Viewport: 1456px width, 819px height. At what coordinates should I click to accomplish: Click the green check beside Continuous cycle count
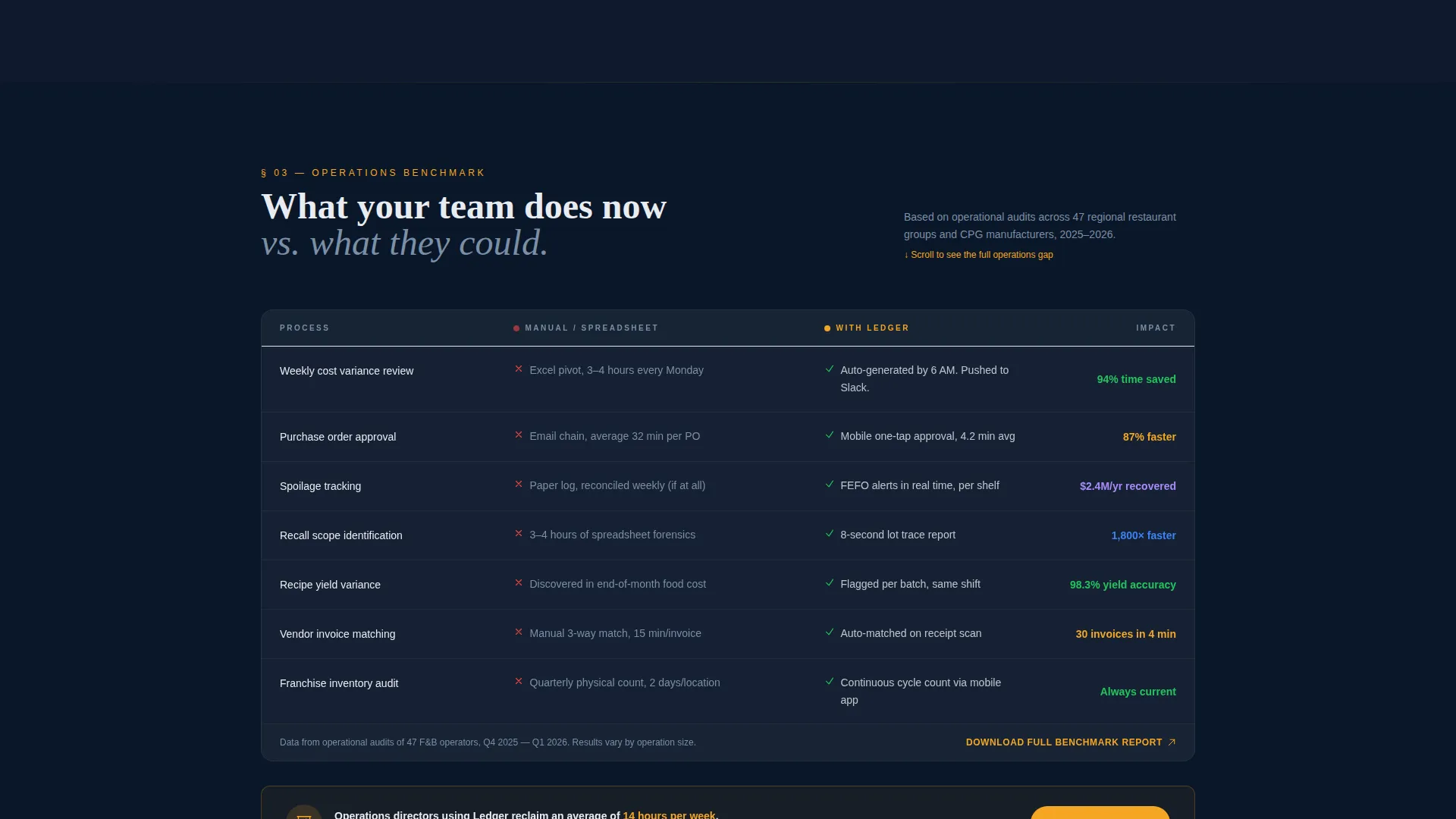(830, 682)
